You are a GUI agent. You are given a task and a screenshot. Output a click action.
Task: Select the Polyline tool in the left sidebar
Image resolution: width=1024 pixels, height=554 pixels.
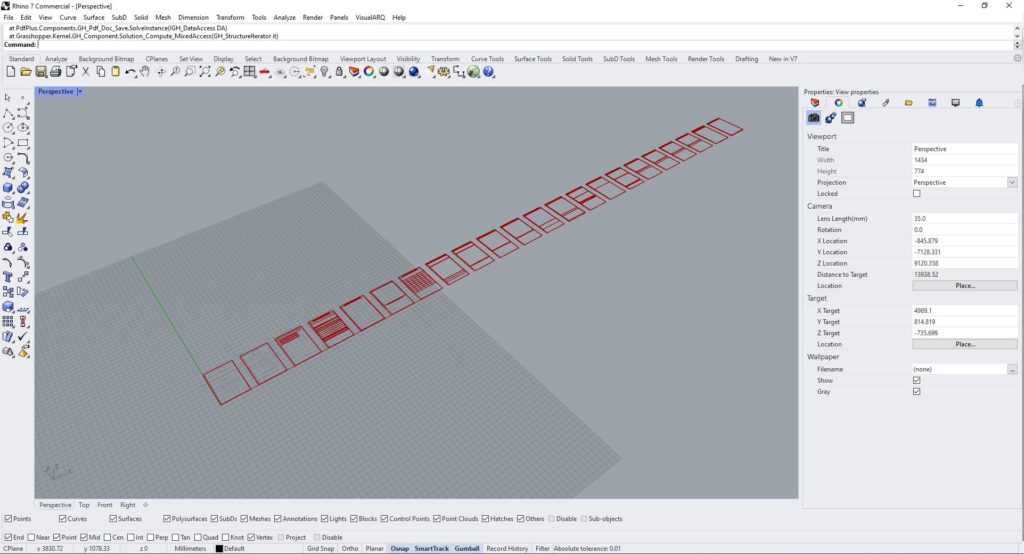pyautogui.click(x=8, y=113)
